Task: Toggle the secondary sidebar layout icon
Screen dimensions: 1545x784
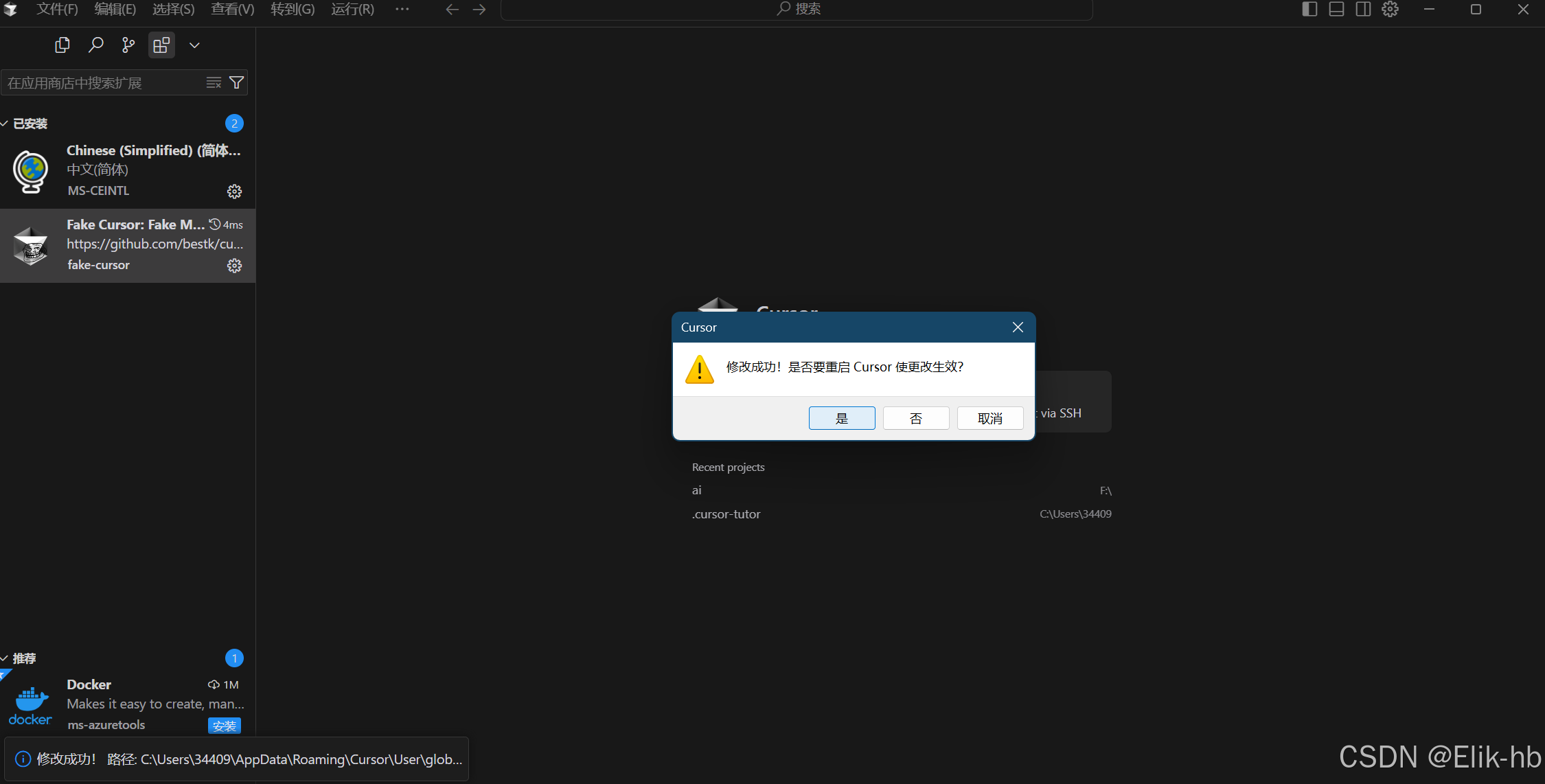Action: [x=1363, y=9]
